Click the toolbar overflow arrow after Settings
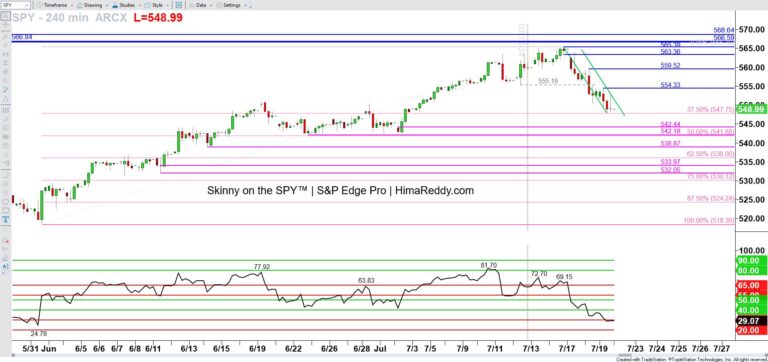 click(x=251, y=5)
